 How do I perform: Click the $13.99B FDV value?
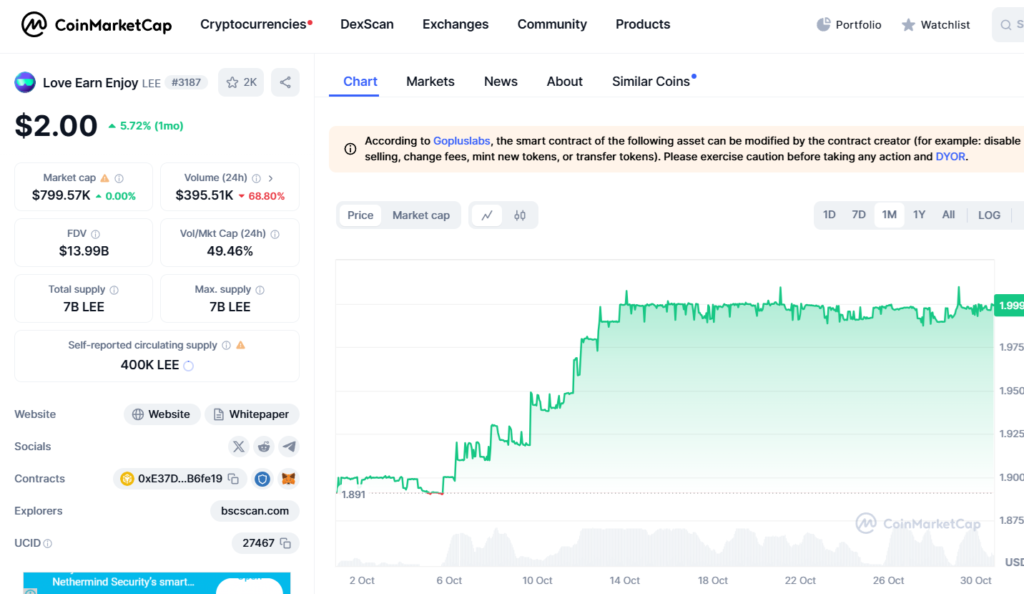tap(84, 251)
